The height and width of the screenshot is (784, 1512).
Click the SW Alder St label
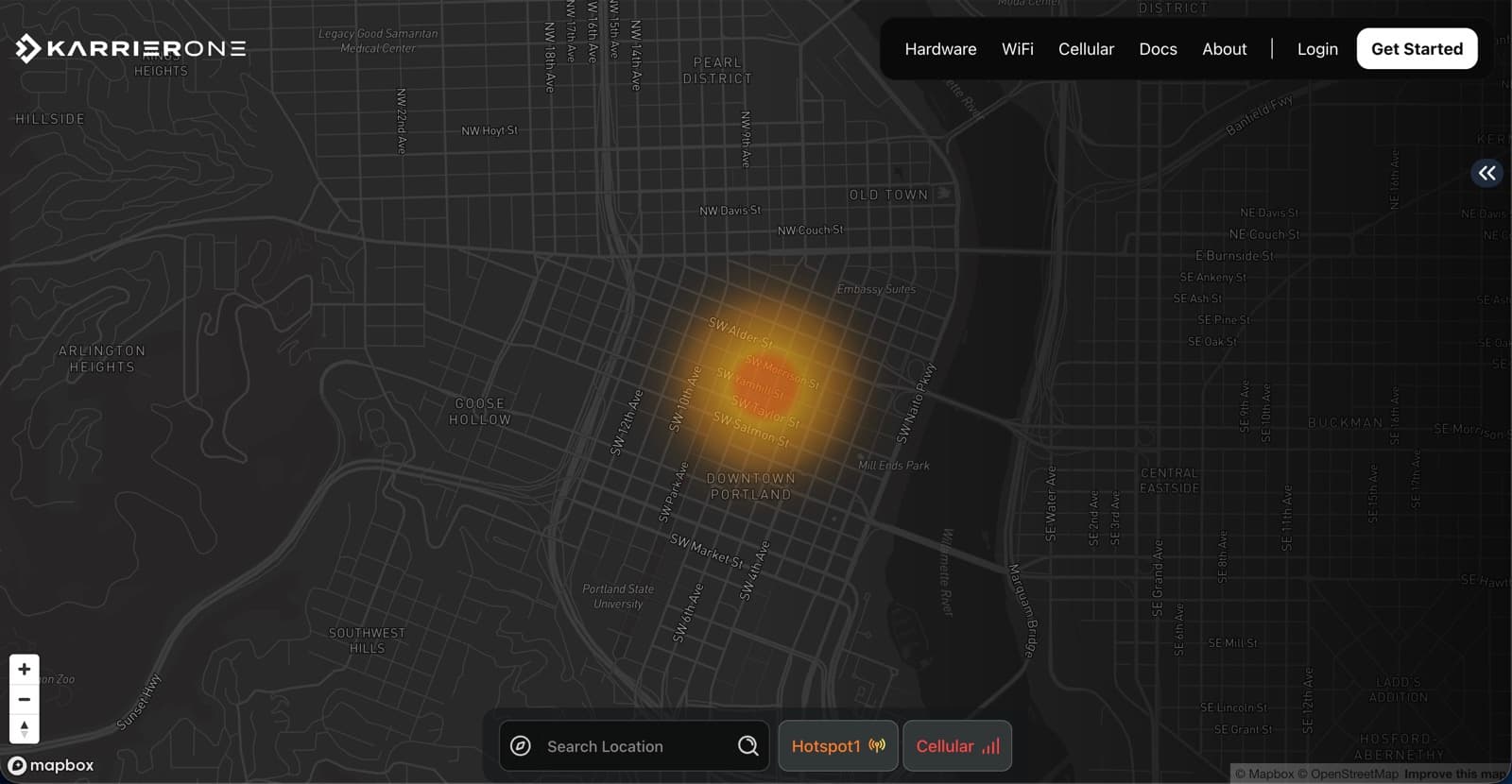pyautogui.click(x=741, y=332)
